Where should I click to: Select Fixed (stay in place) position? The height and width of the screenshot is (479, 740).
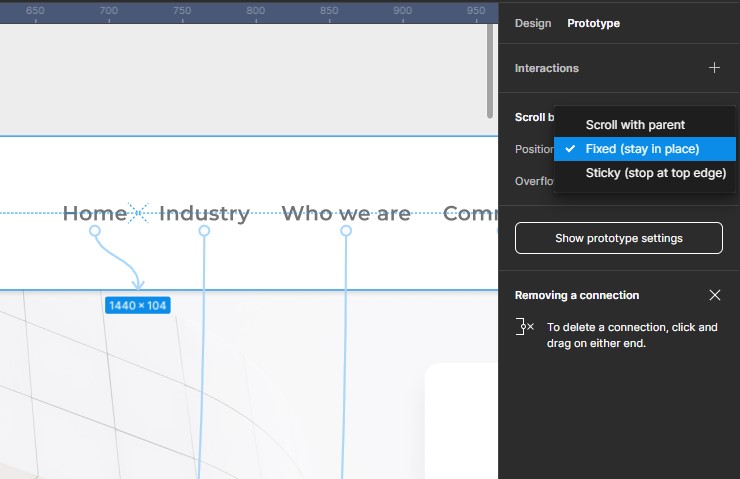[x=642, y=149]
